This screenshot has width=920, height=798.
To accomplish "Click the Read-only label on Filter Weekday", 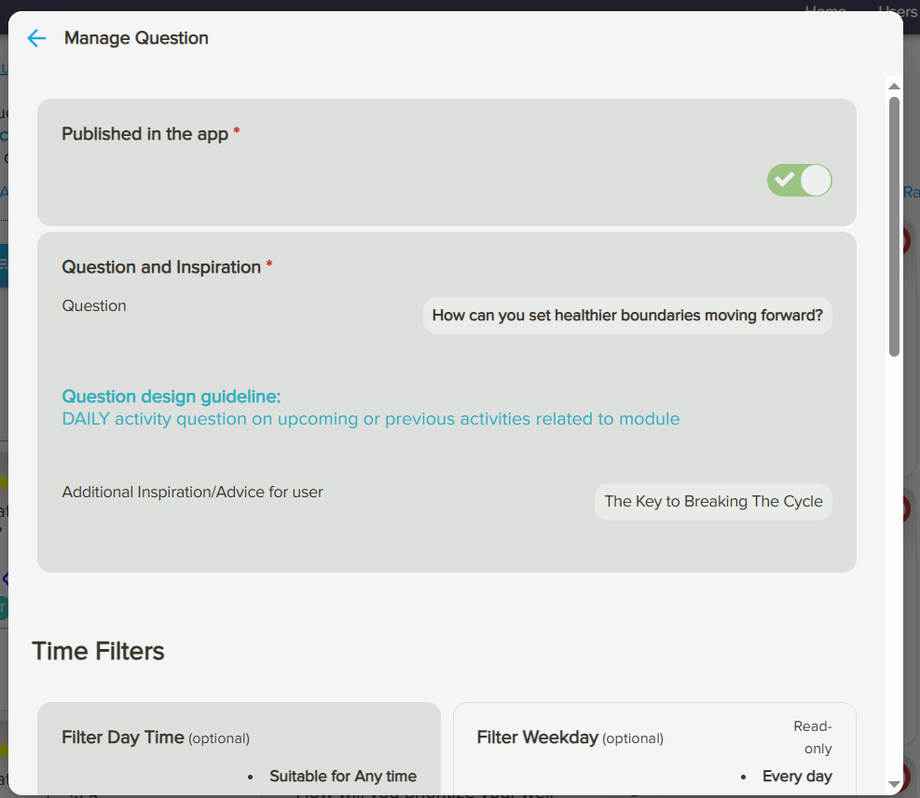I will 812,736.
